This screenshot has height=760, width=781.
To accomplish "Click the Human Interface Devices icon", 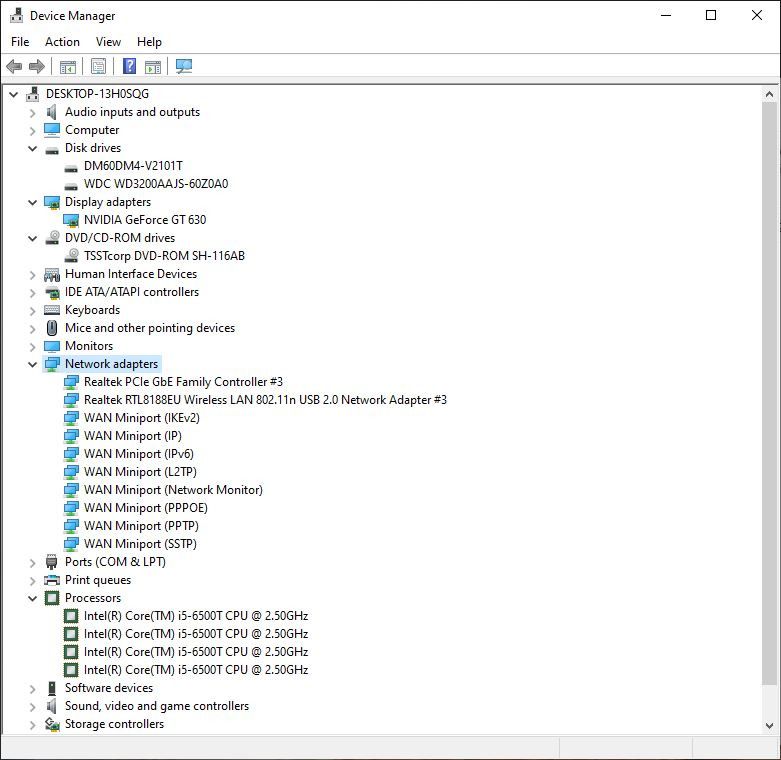I will click(52, 274).
